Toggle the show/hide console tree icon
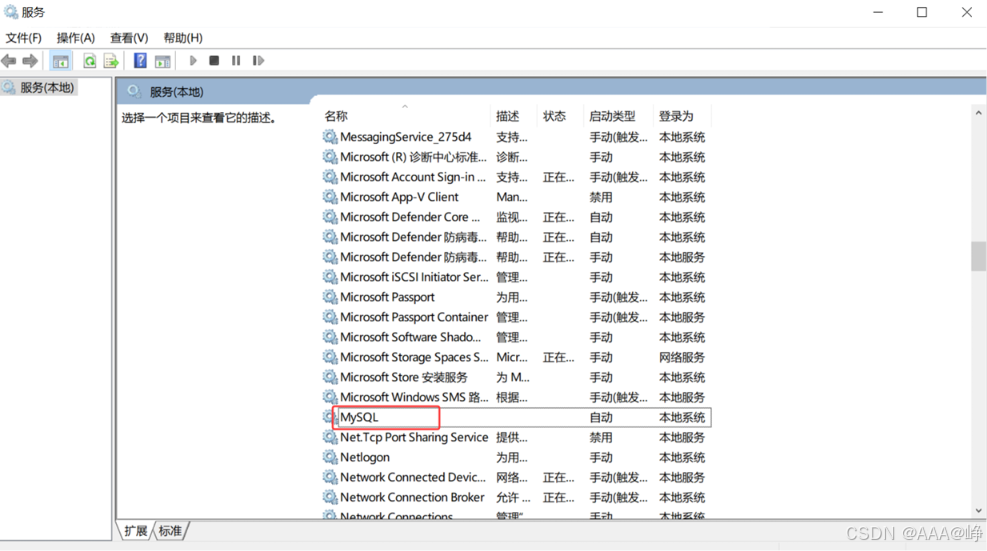 click(61, 61)
